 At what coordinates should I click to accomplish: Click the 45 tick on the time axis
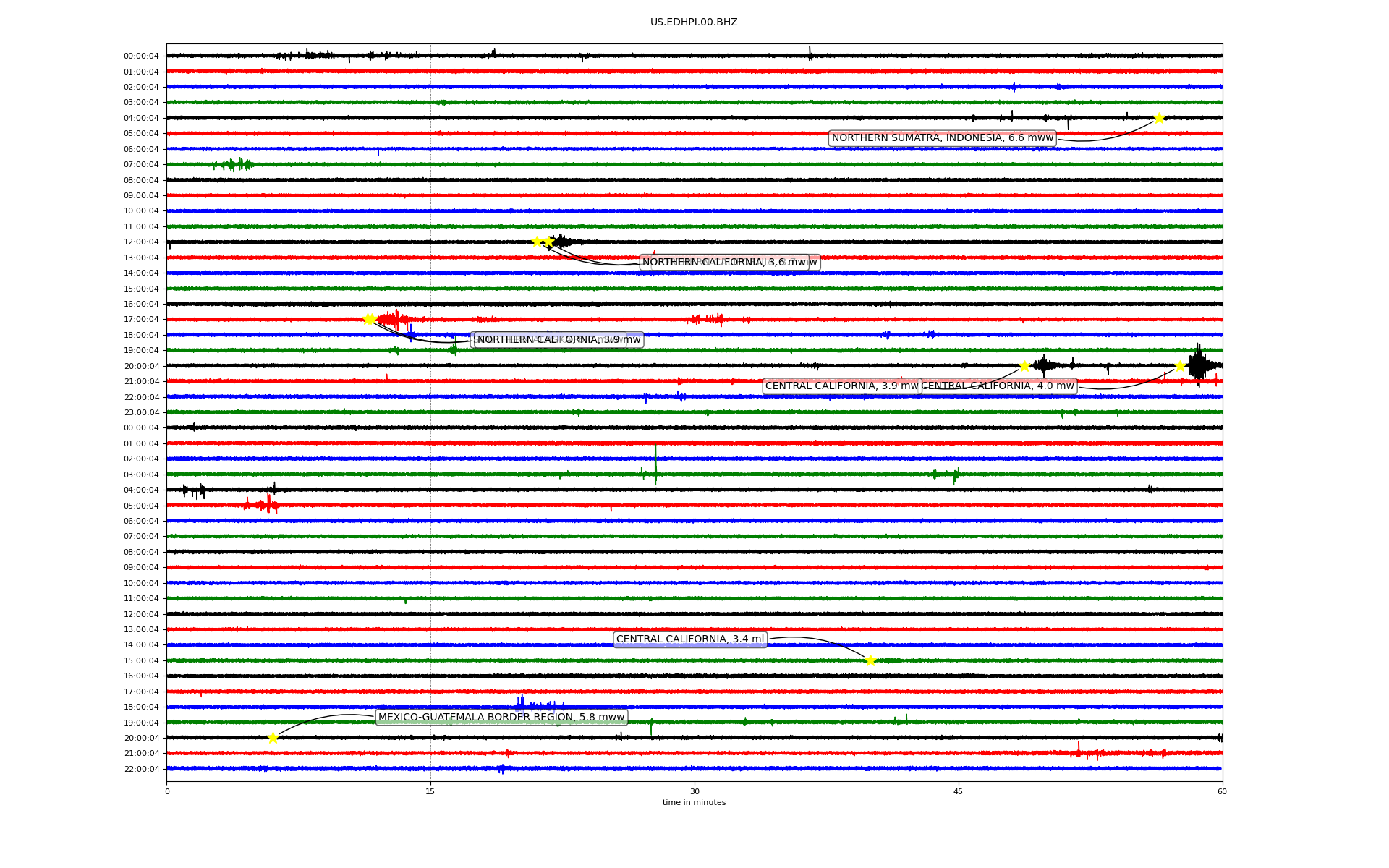click(x=958, y=791)
